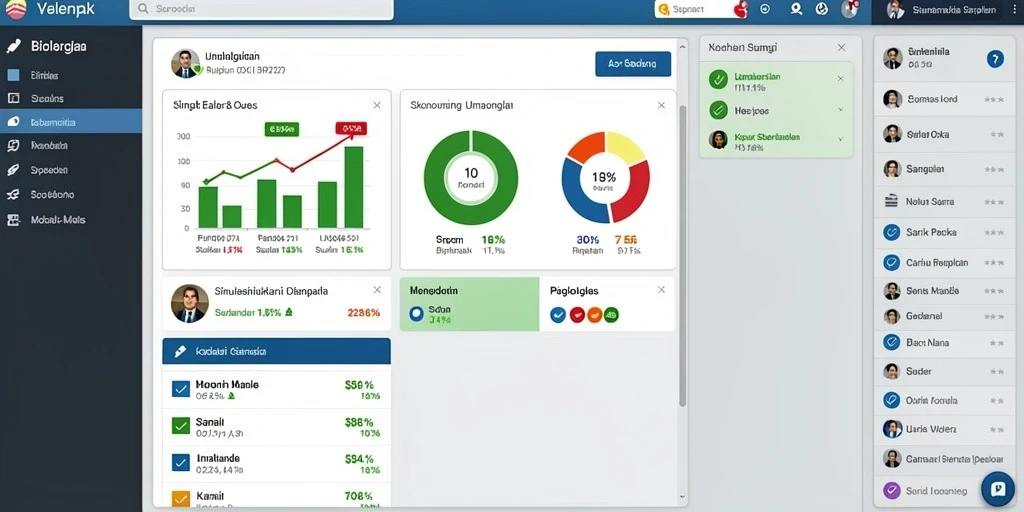Click the Elintes sidebar square icon
Image resolution: width=1024 pixels, height=512 pixels.
[x=13, y=75]
